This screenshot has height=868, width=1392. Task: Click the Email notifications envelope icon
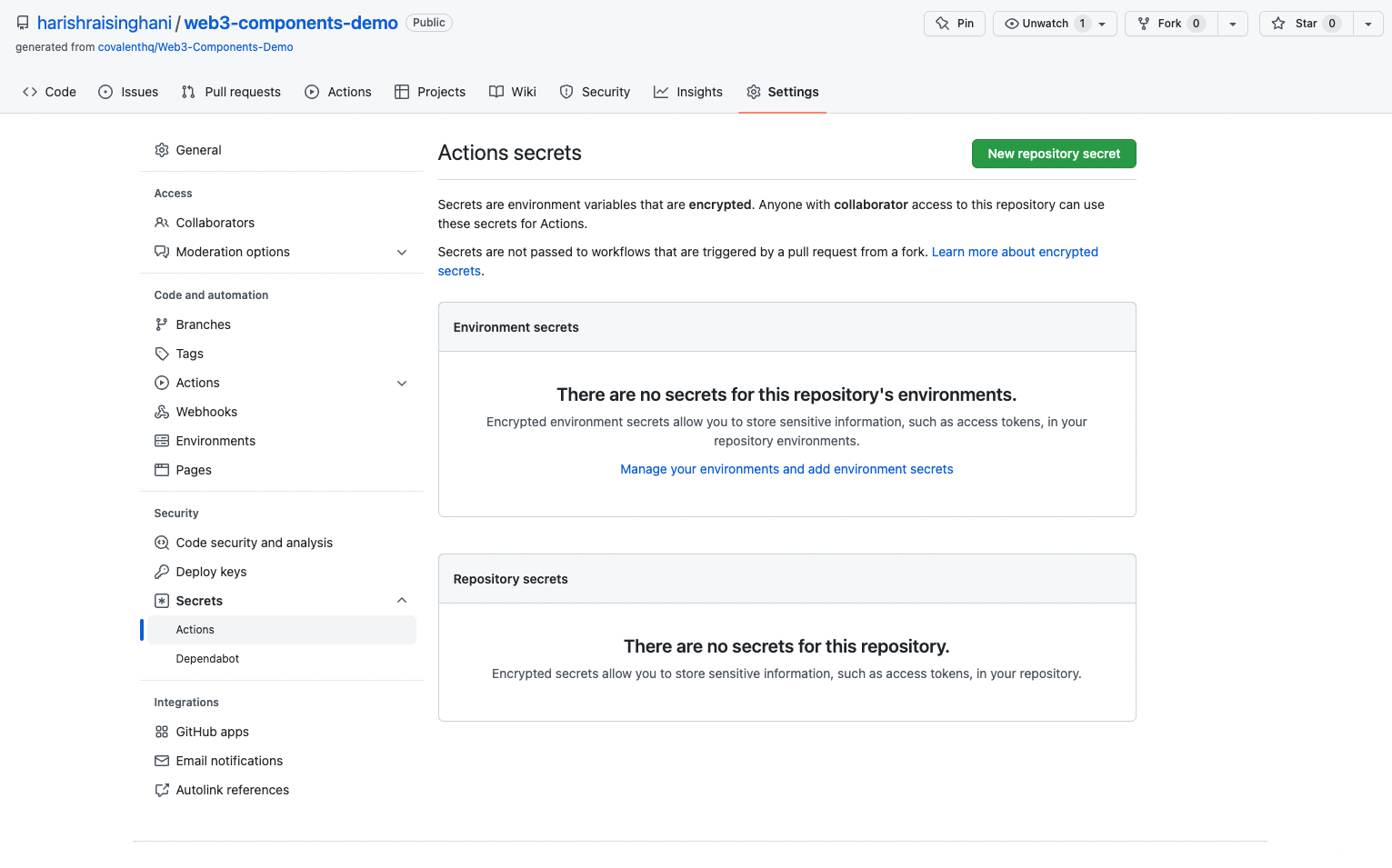point(162,761)
